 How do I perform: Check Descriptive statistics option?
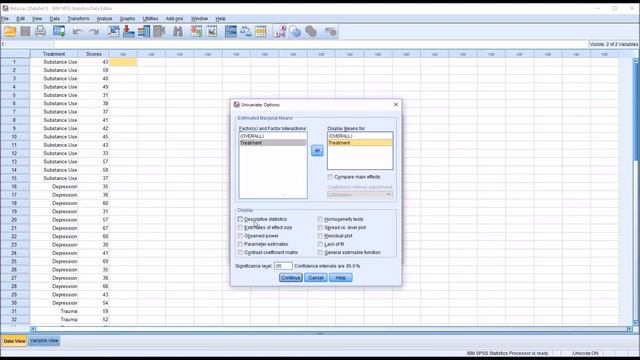[240, 219]
